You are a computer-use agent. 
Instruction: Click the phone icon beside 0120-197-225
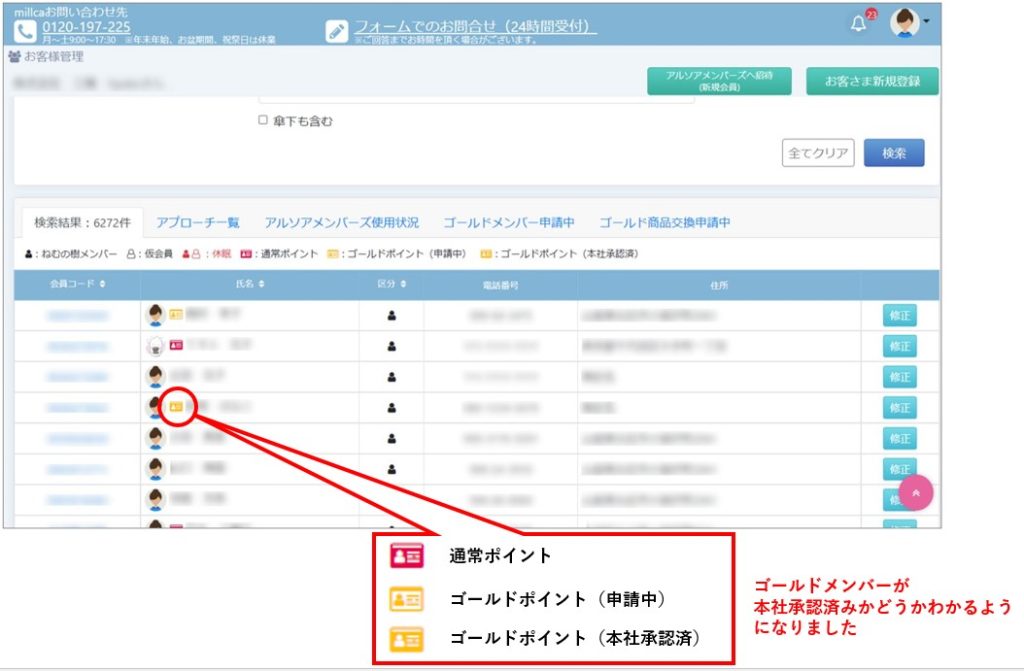(25, 30)
